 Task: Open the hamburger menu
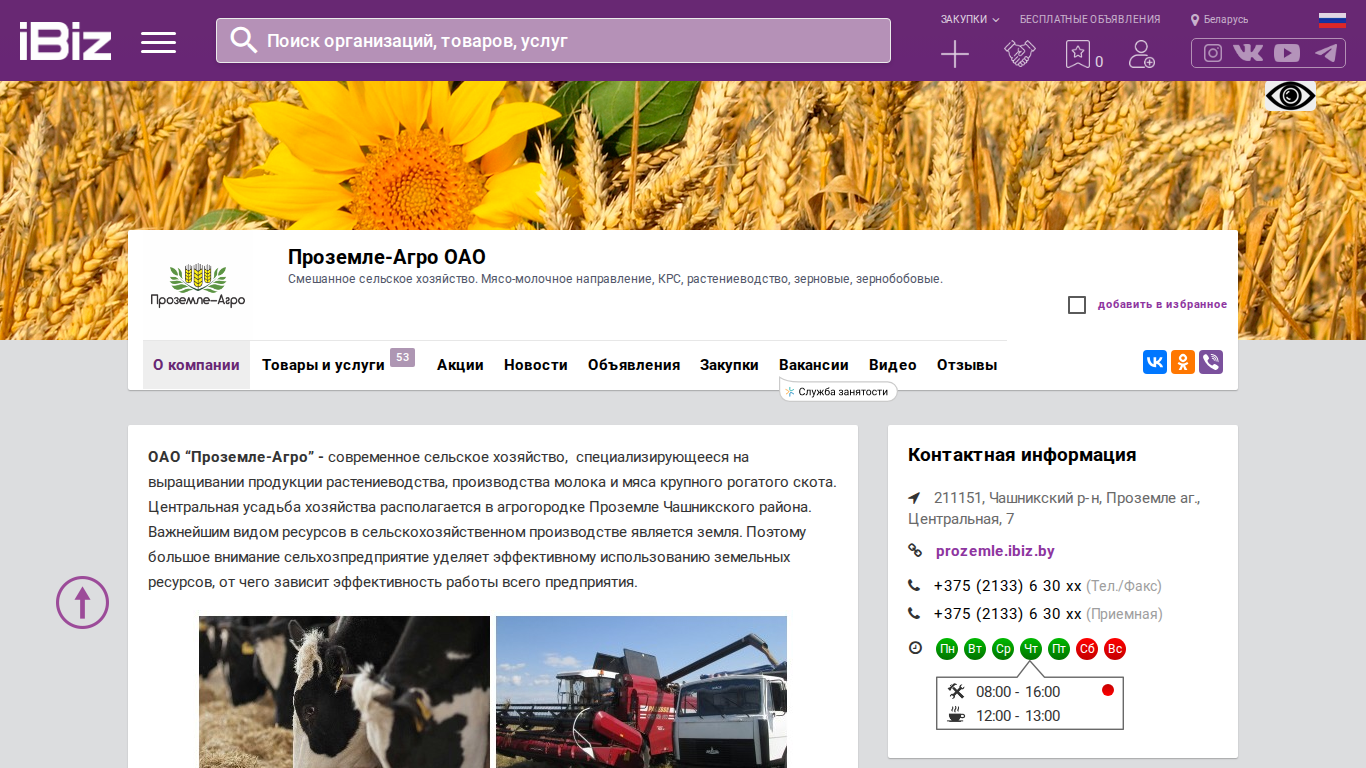click(x=158, y=42)
